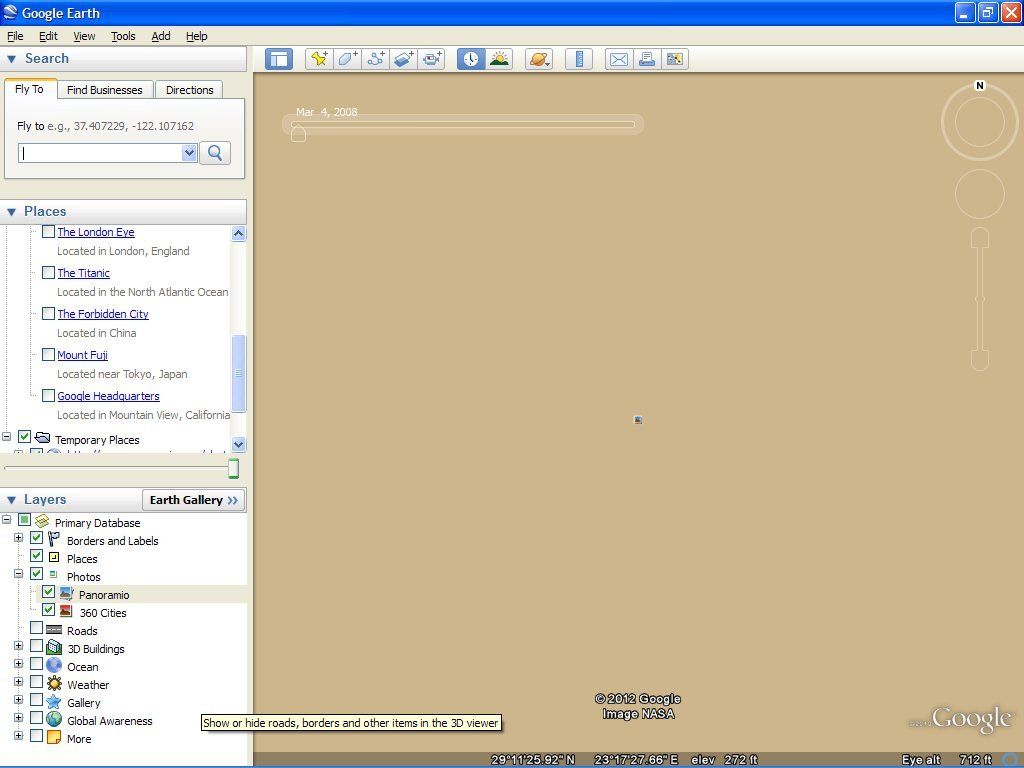Toggle the sidebar panel button
1024x768 pixels.
tap(279, 59)
